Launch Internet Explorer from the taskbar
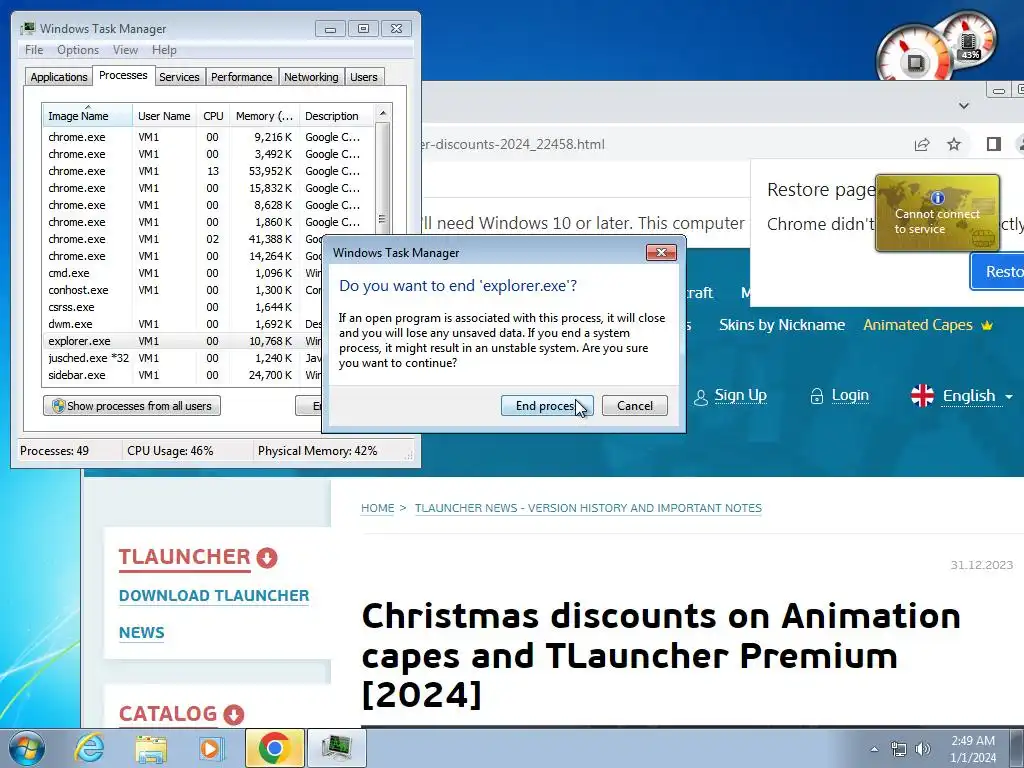 [89, 748]
